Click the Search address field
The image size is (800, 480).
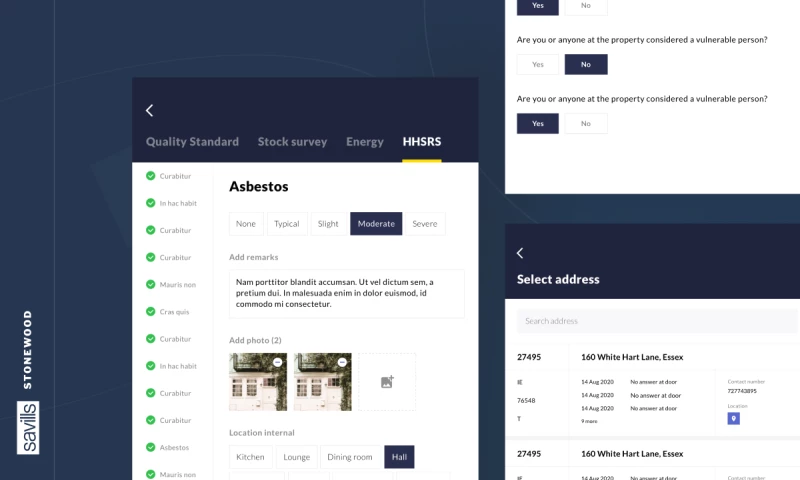pyautogui.click(x=657, y=321)
